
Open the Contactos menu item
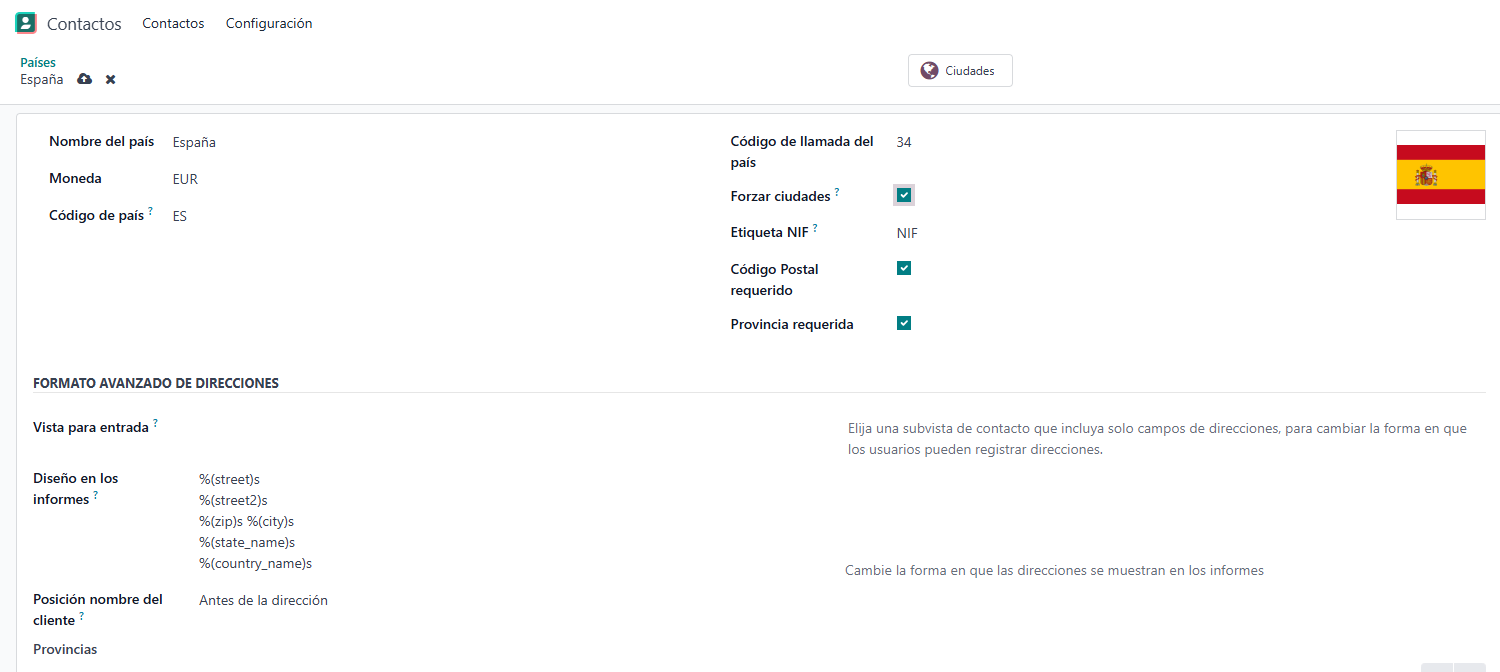click(x=173, y=23)
